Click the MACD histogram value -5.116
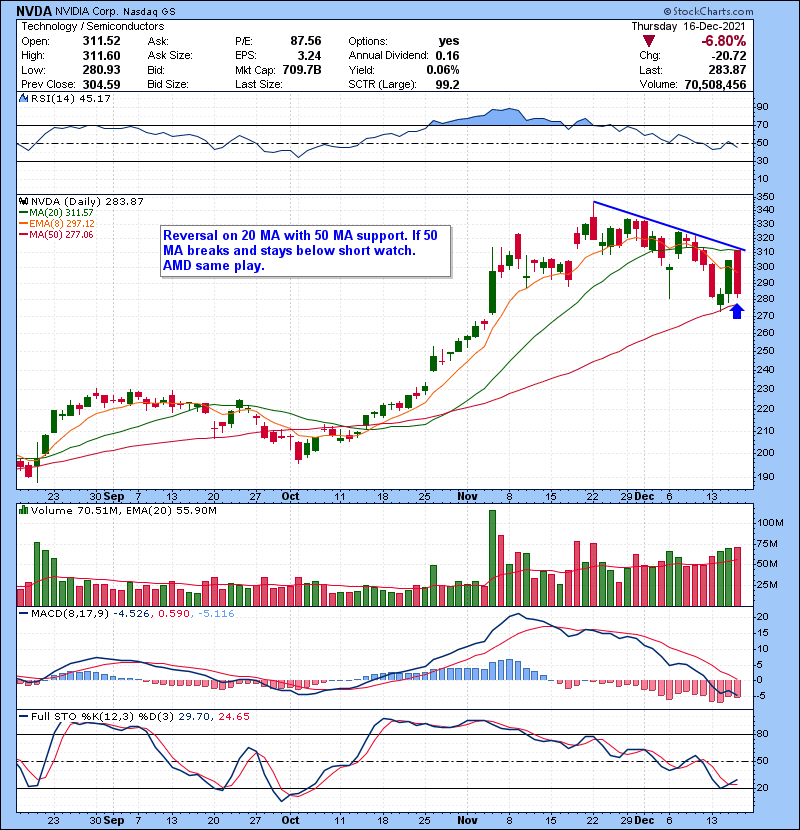This screenshot has height=830, width=800. click(216, 614)
